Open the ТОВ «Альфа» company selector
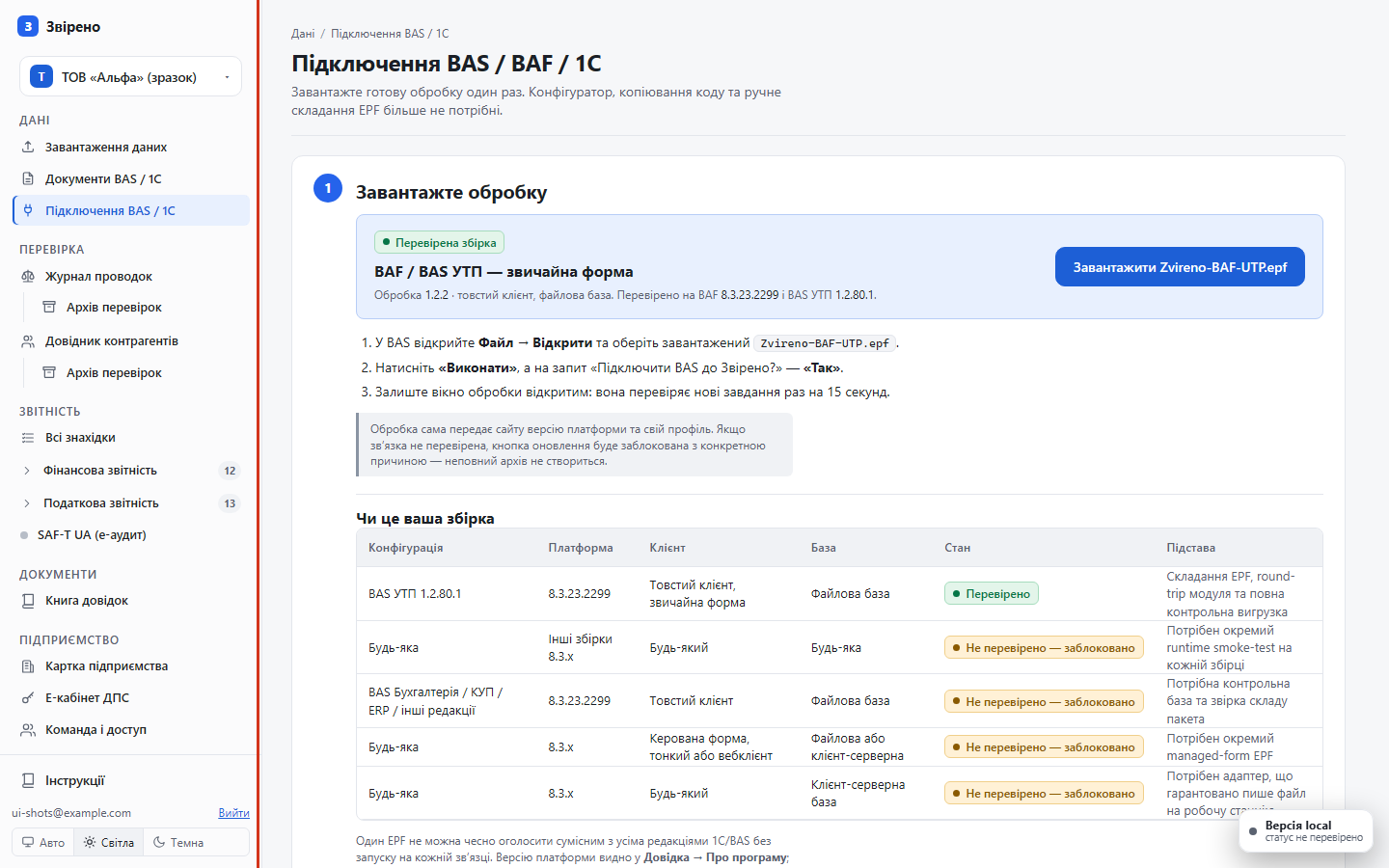Viewport: 1389px width, 868px height. point(130,77)
